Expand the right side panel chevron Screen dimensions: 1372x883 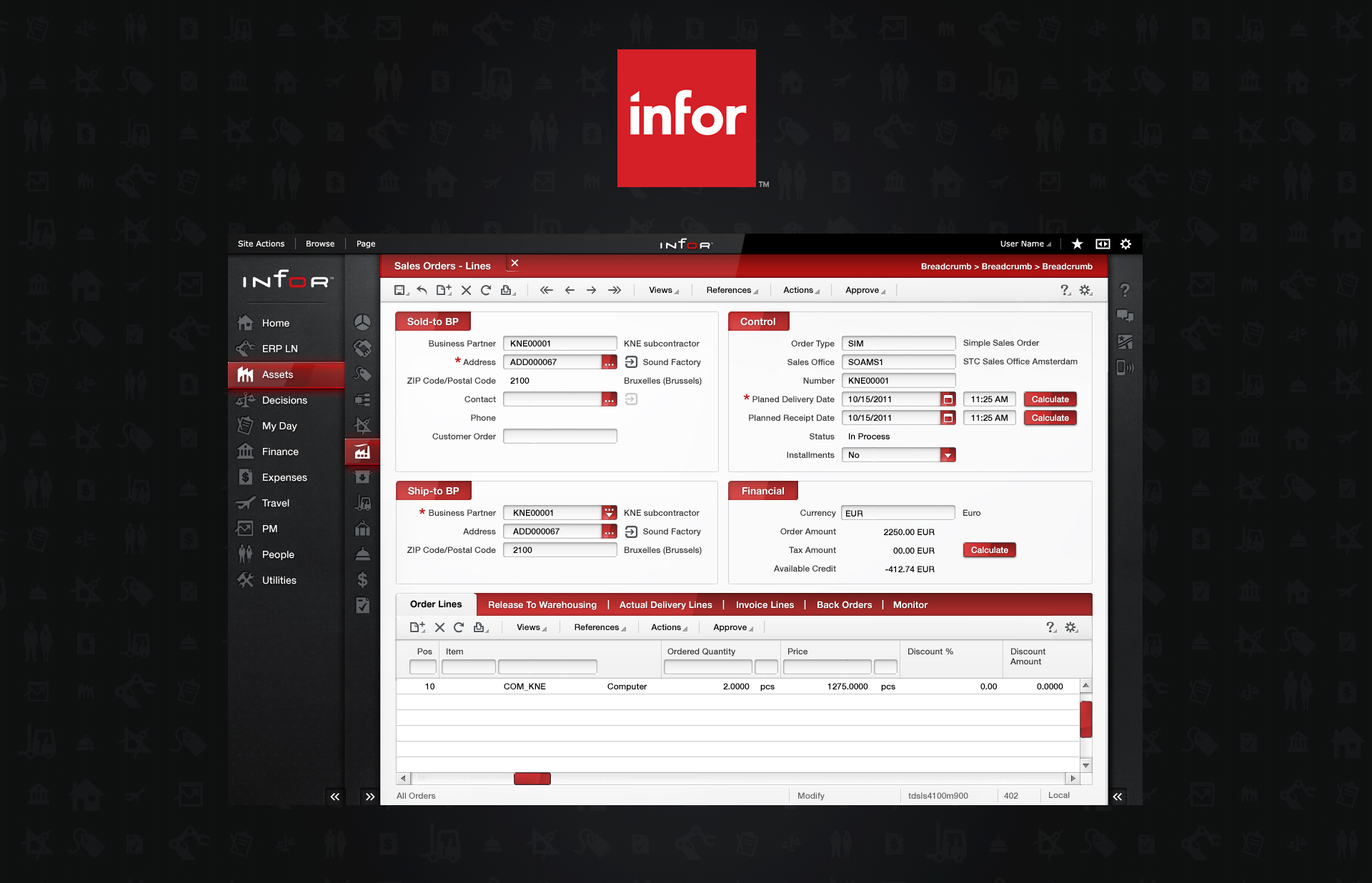1118,797
